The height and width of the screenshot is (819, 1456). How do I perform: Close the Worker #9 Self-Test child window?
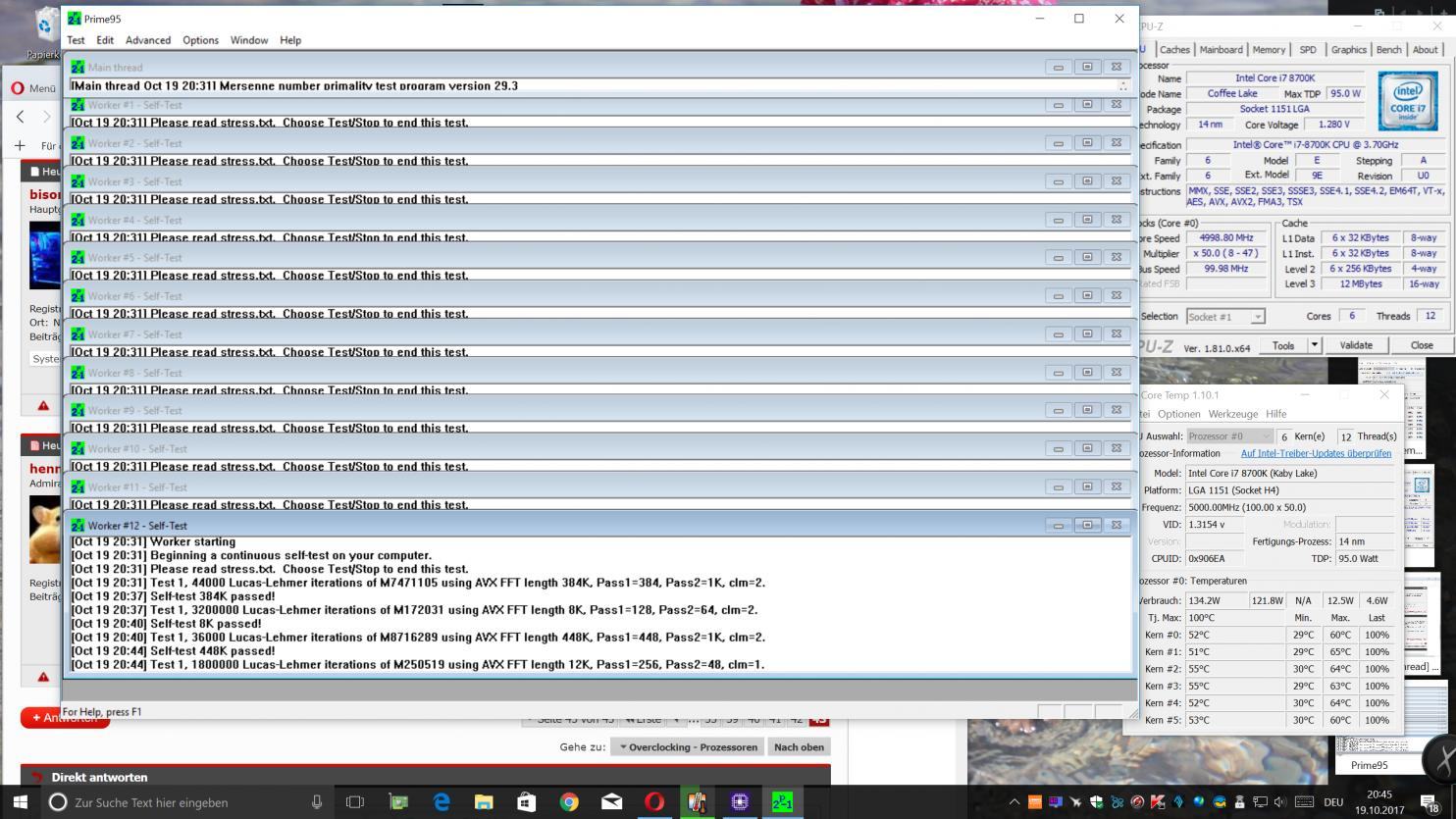(1117, 410)
